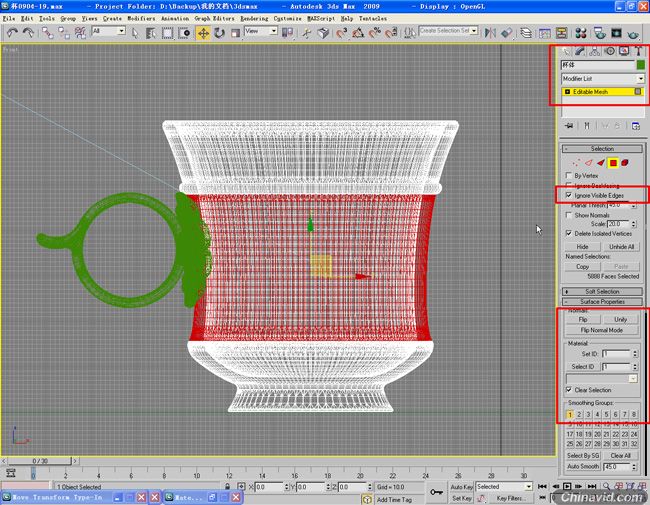Collapse the Surface Properties rollout
The image size is (650, 505).
pyautogui.click(x=602, y=301)
